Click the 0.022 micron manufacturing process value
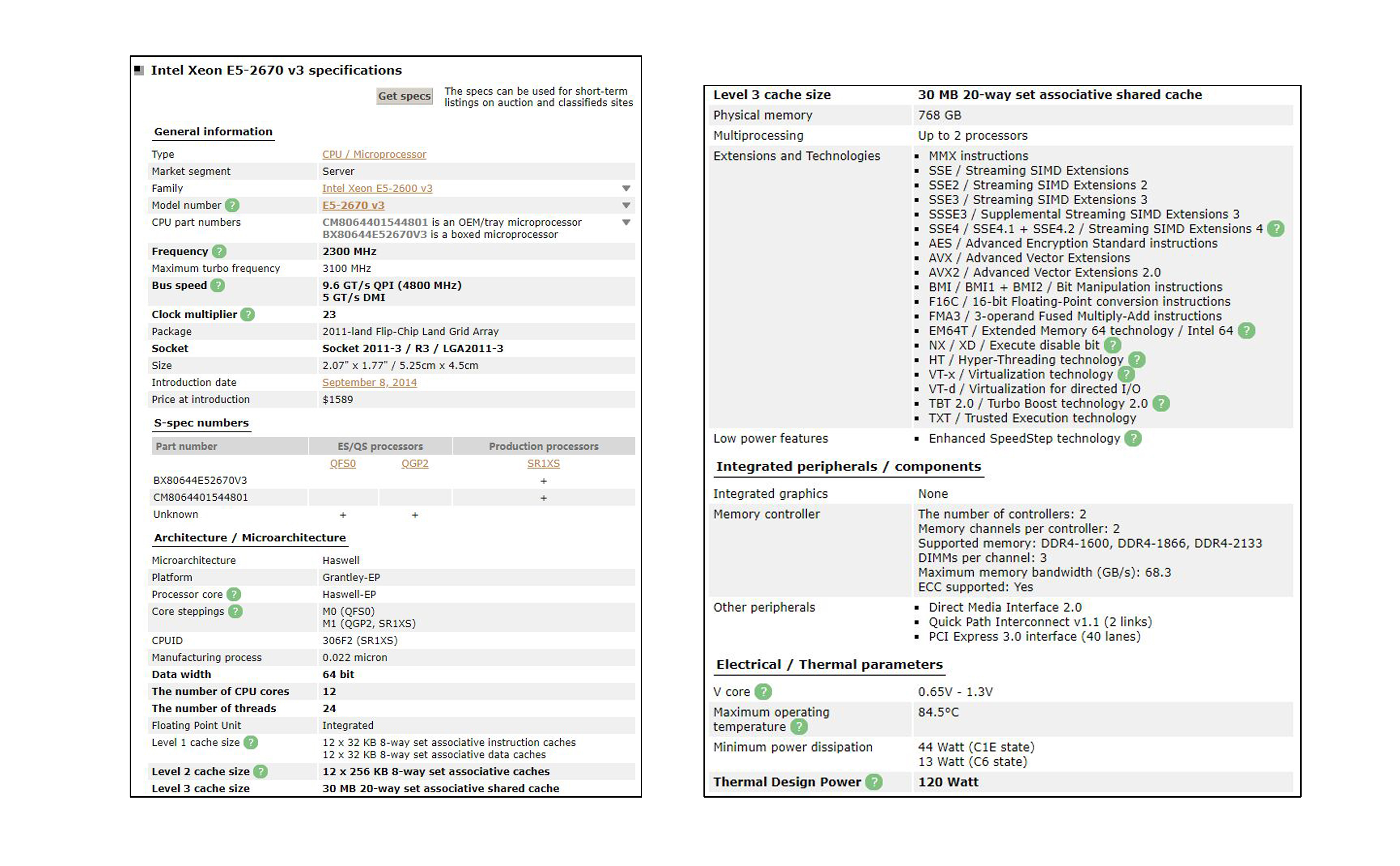The height and width of the screenshot is (866, 1400). 354,658
